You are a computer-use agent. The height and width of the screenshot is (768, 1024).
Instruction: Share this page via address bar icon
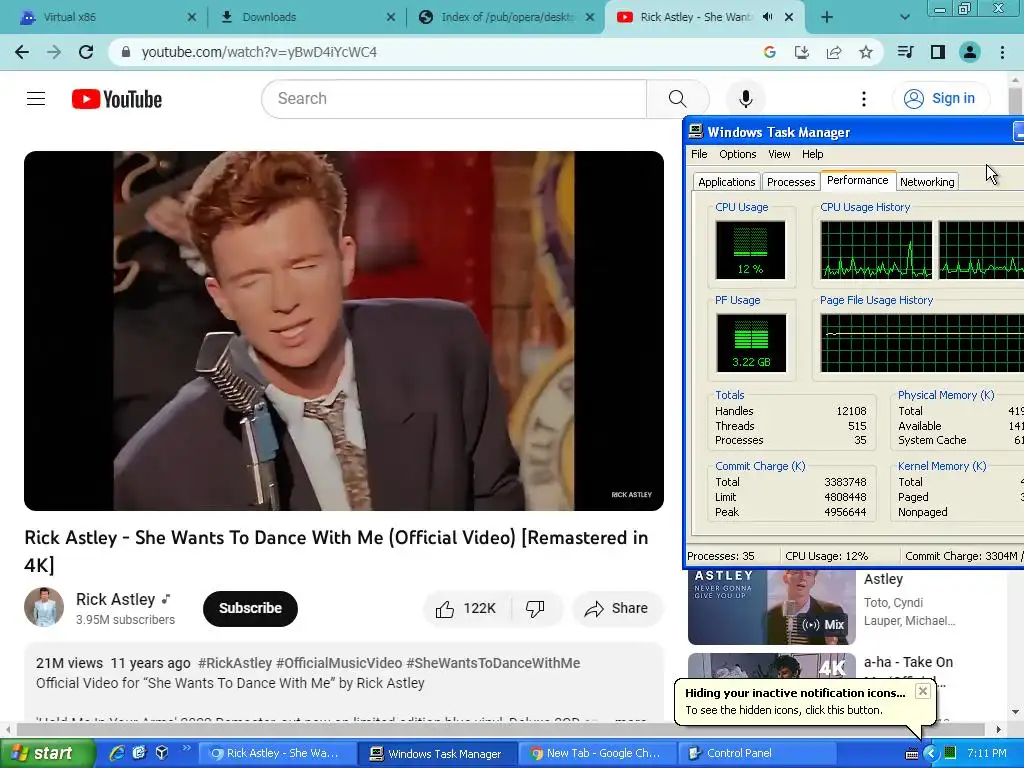pyautogui.click(x=834, y=52)
